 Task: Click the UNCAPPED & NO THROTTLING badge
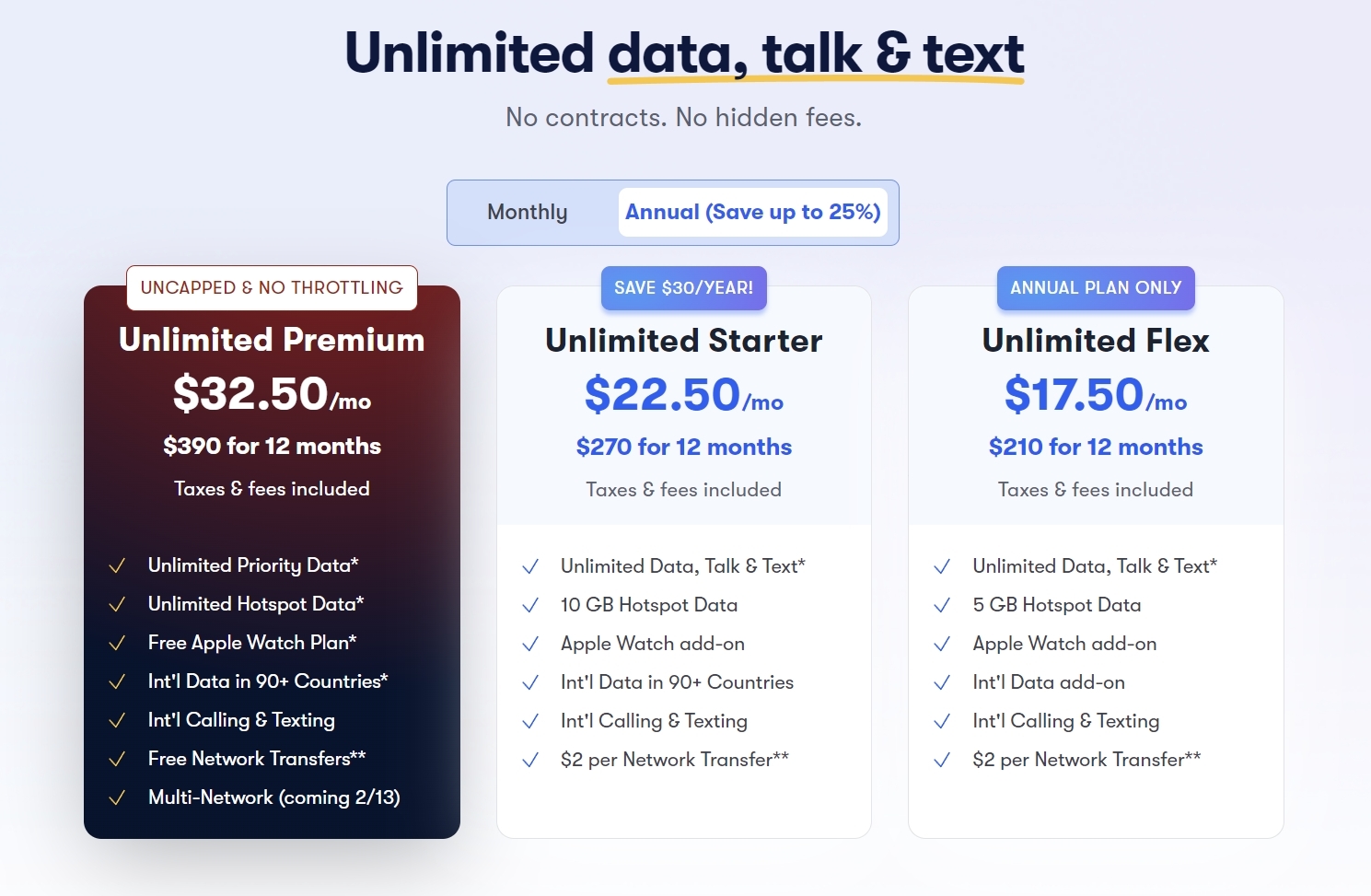[x=272, y=288]
